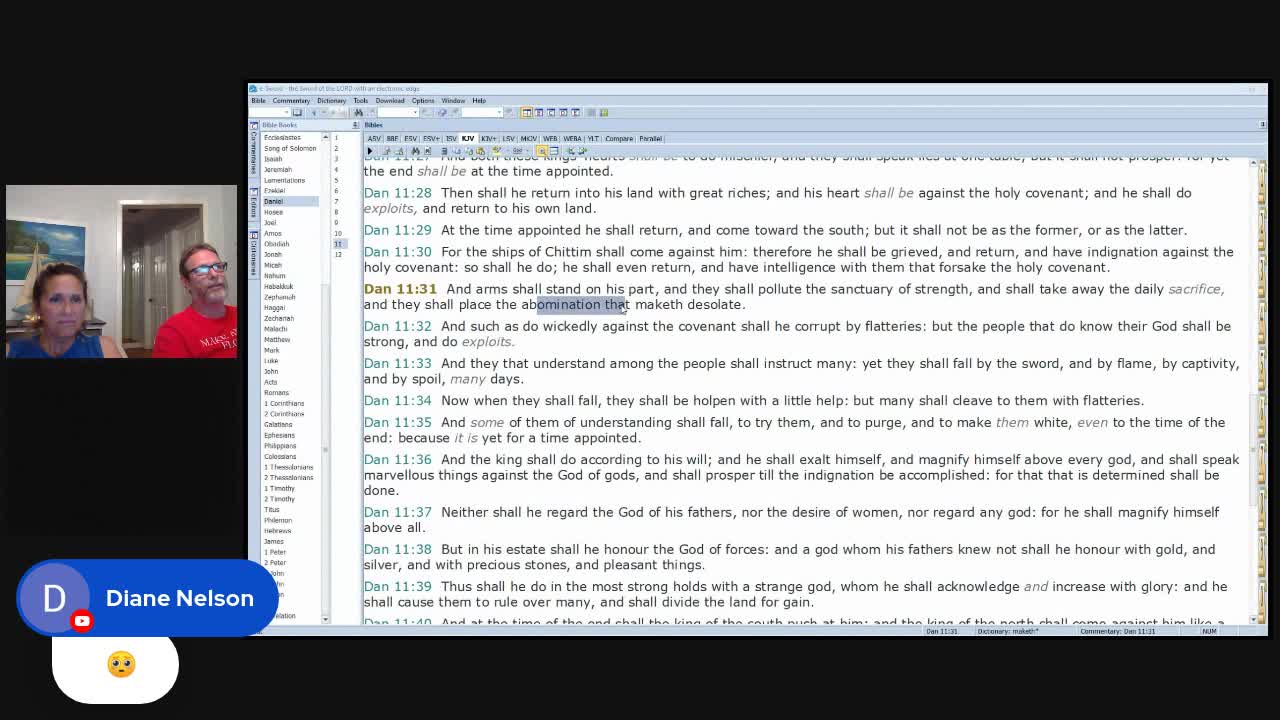1280x720 pixels.
Task: Open the Commentary menu
Action: (x=291, y=100)
